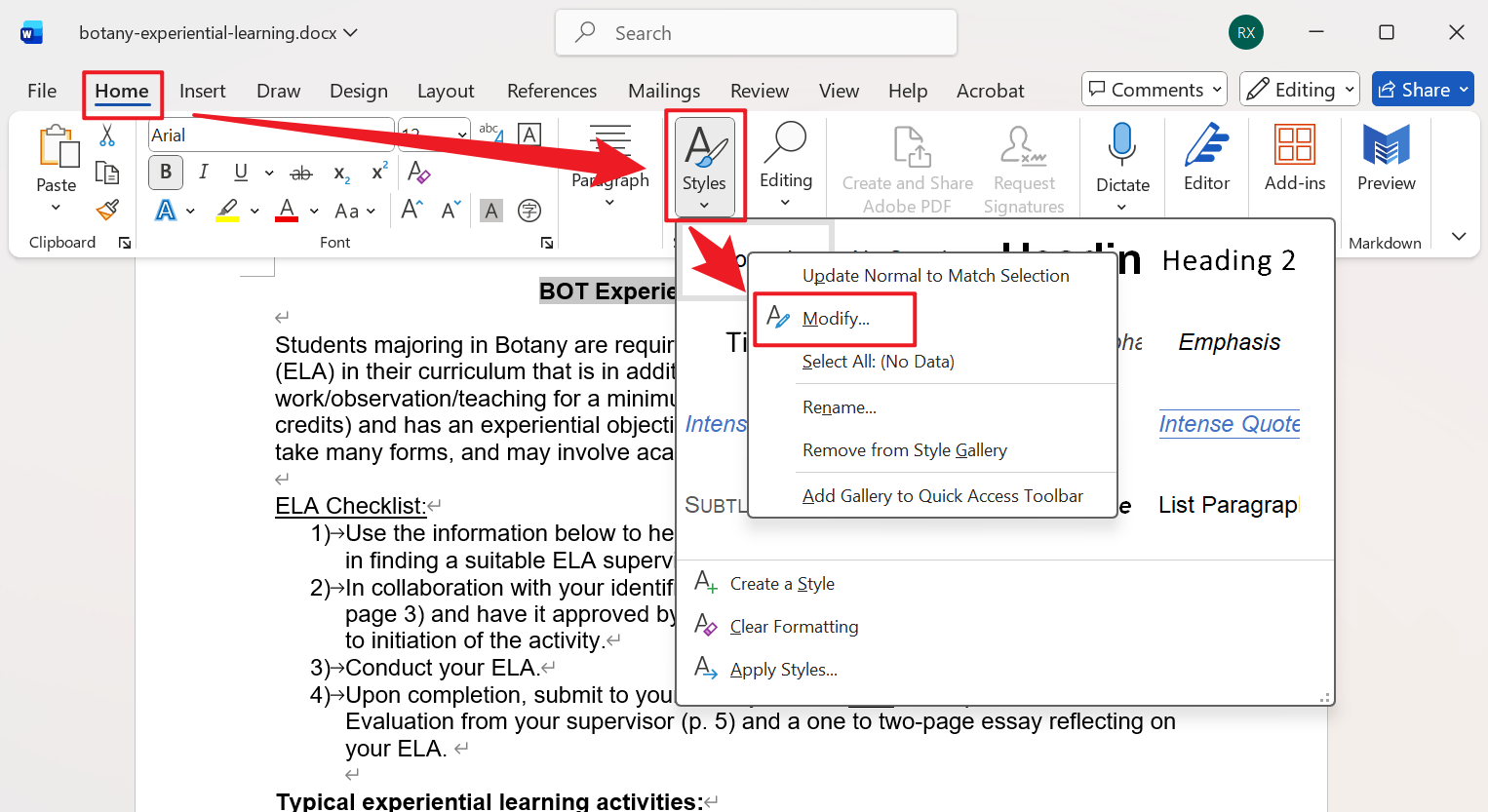The image size is (1488, 812).
Task: Apply the yellow text highlight color
Action: tap(227, 211)
